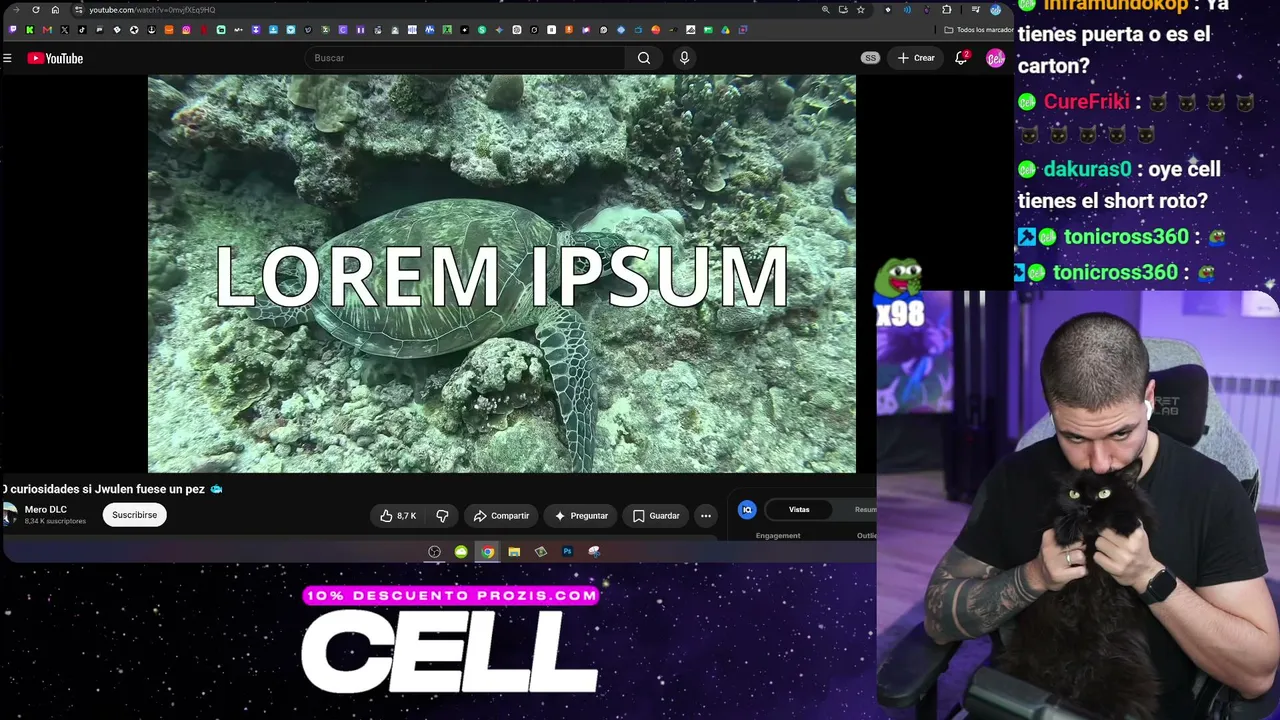Open the Mero DLC channel name
The image size is (1280, 720).
[46, 510]
